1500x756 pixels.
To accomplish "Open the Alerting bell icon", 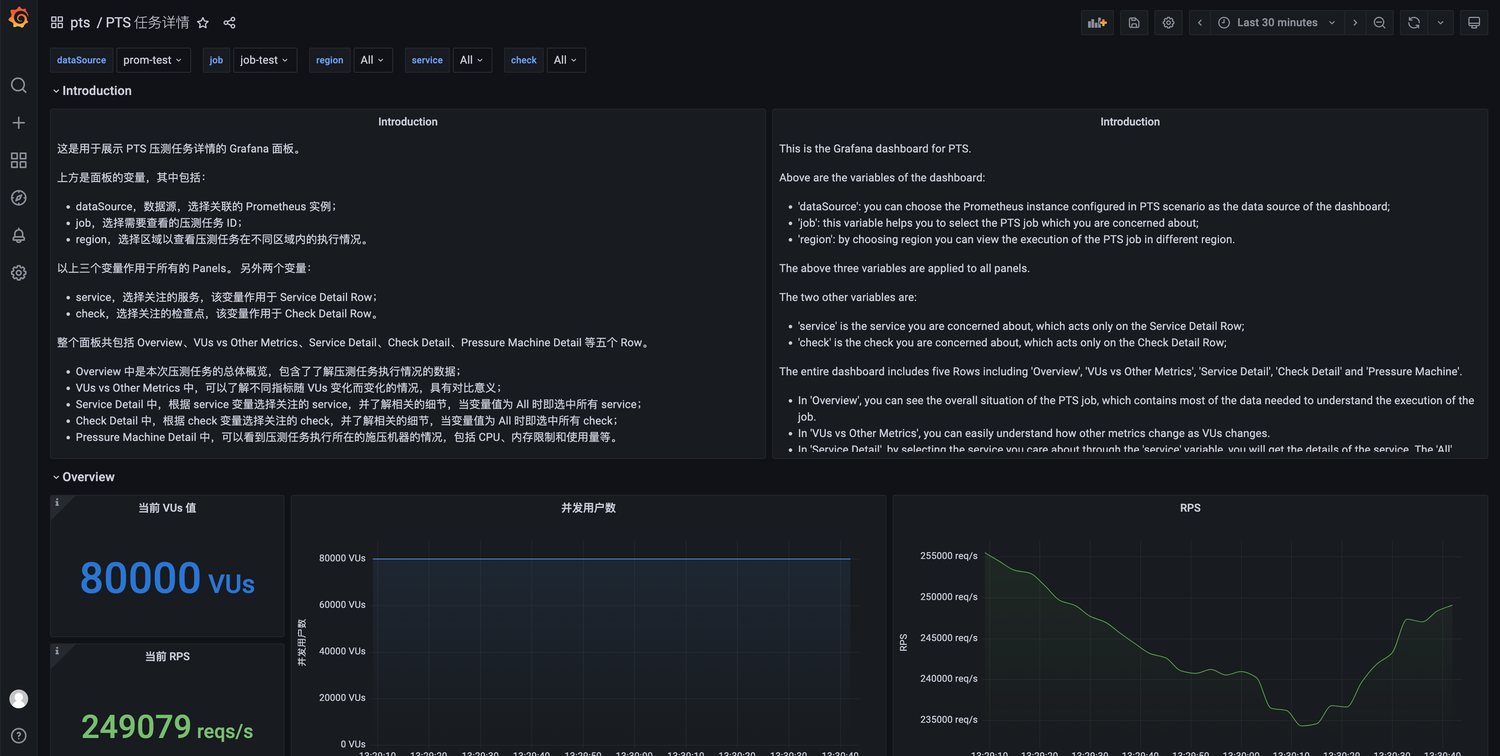I will point(18,235).
